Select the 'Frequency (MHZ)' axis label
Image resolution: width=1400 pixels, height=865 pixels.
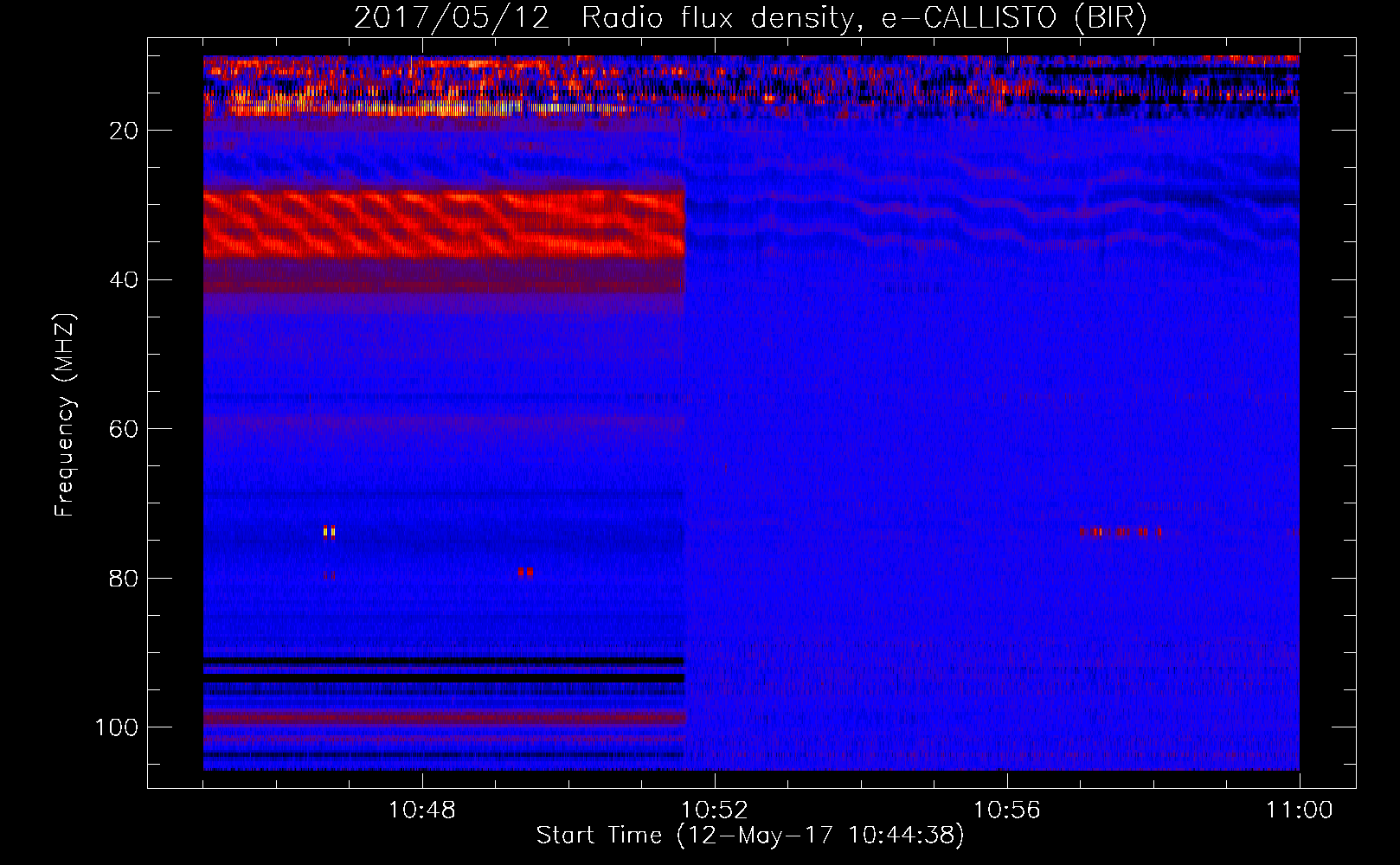click(x=65, y=415)
